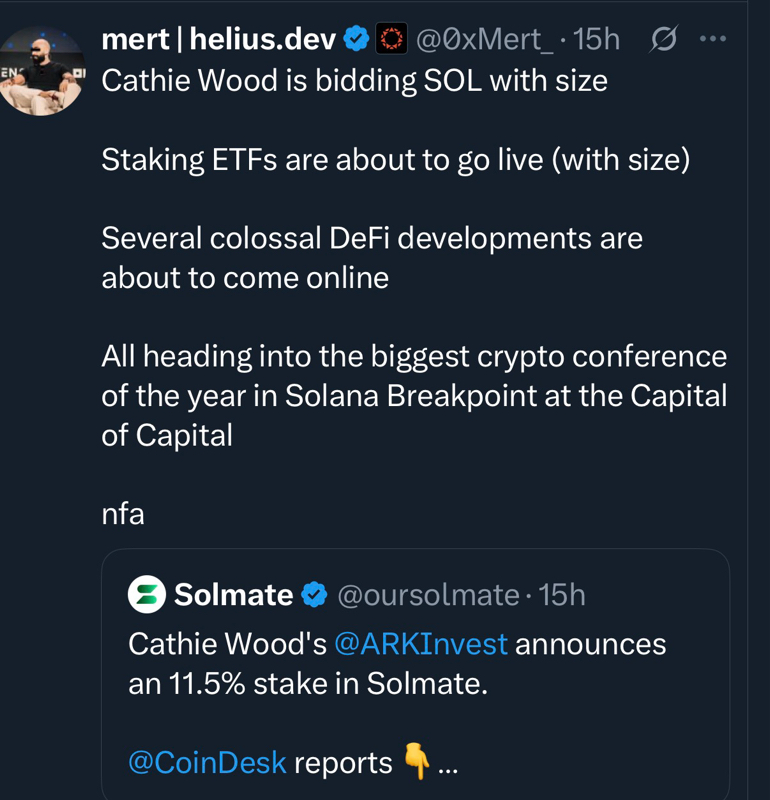The height and width of the screenshot is (800, 770).
Task: Click the Grok slashed-circle icon
Action: pos(663,39)
